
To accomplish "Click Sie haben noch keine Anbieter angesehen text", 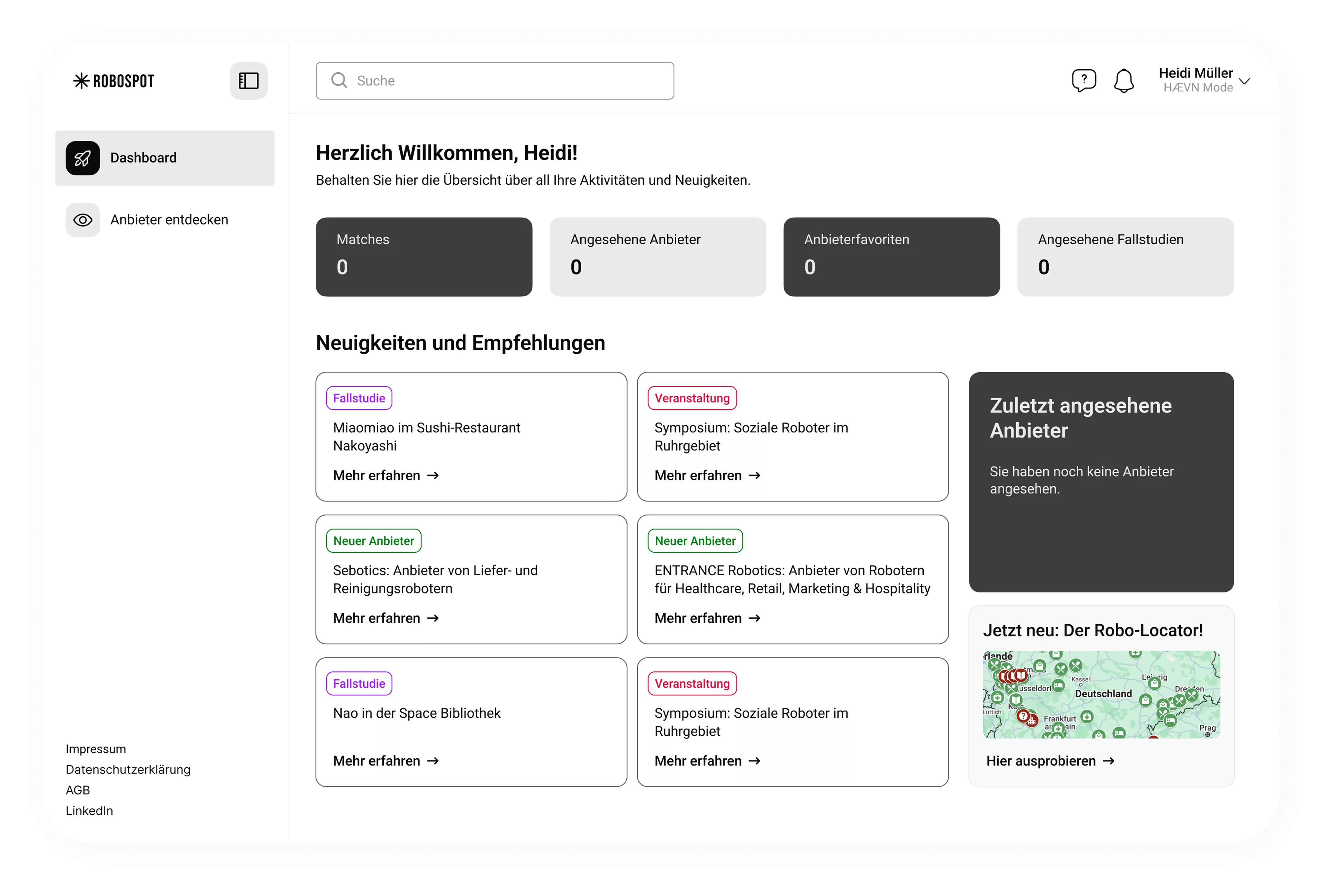I will pyautogui.click(x=1082, y=480).
